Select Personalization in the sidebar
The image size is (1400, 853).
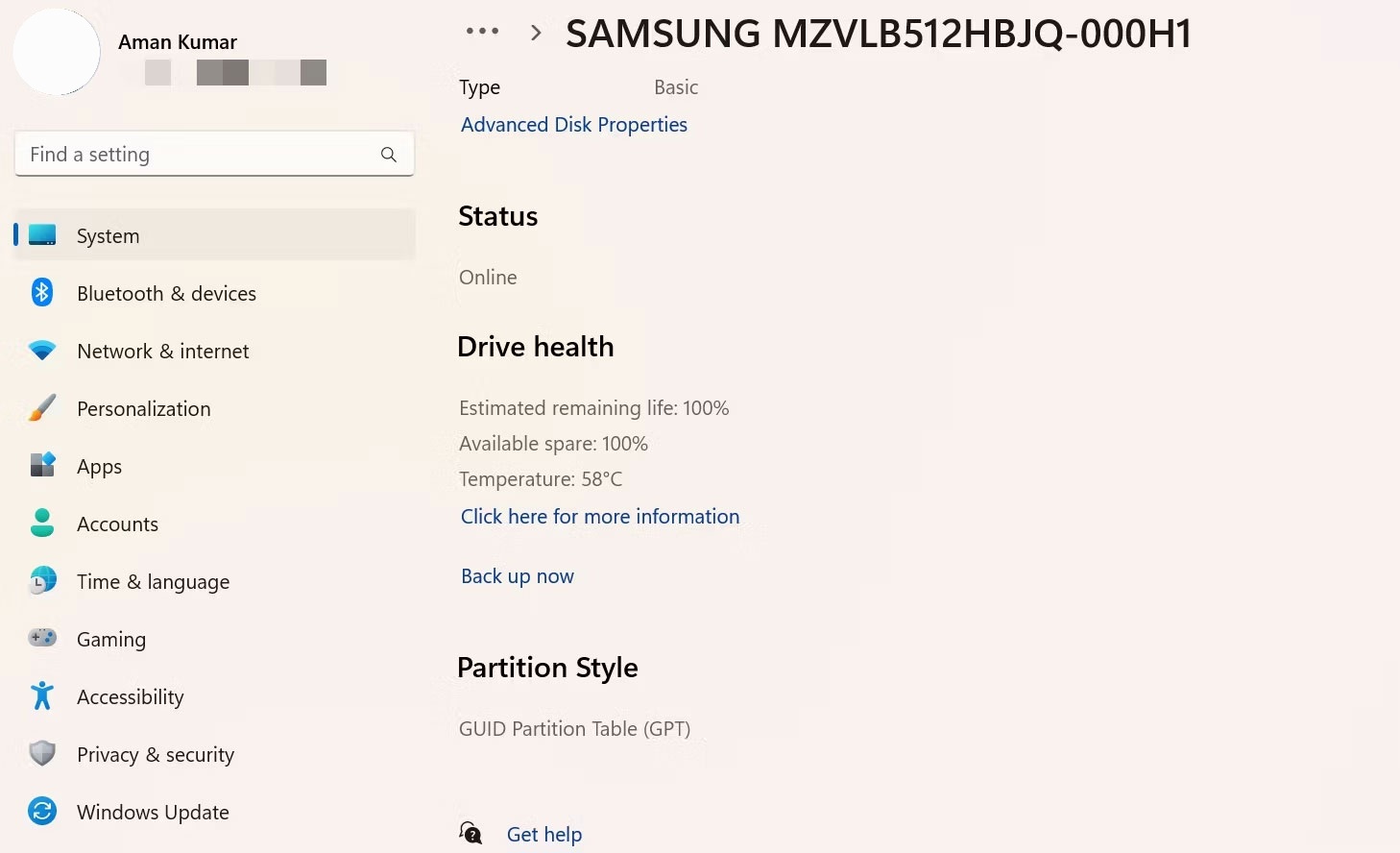[x=215, y=408]
